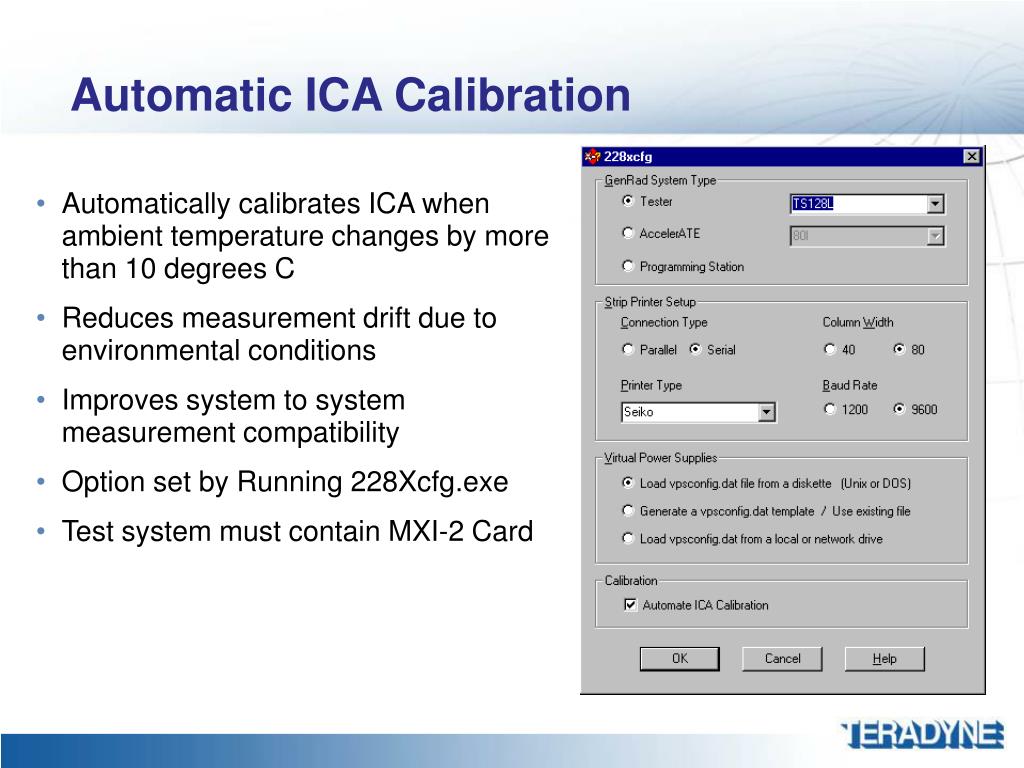Click the 'Automatically calibrates ICA' bullet text

[x=305, y=236]
